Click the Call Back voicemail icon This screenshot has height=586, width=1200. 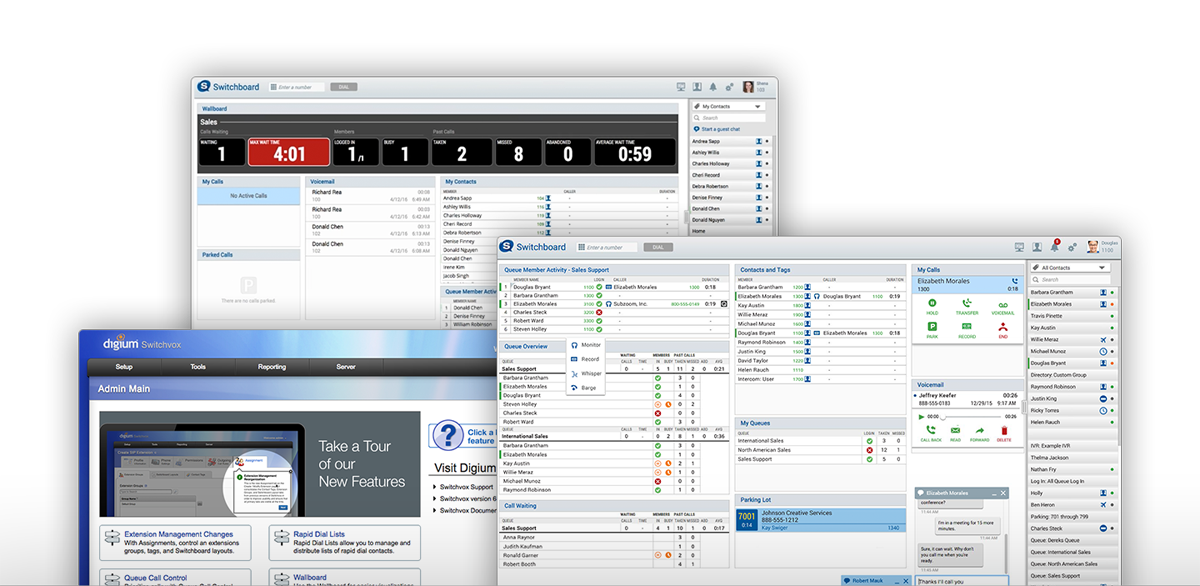pyautogui.click(x=931, y=430)
